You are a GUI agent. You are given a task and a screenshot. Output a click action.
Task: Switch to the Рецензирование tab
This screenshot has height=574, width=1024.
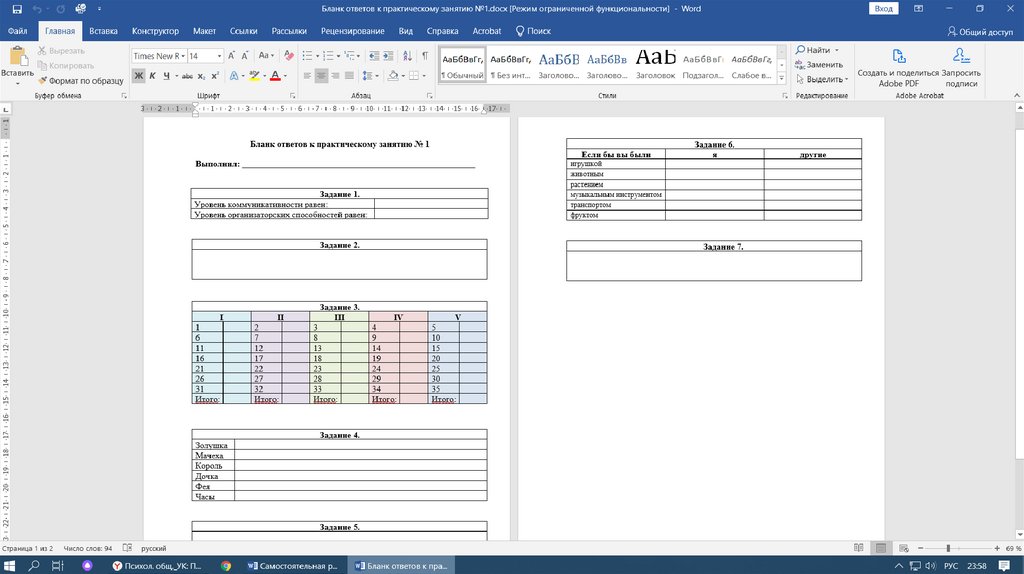click(352, 31)
